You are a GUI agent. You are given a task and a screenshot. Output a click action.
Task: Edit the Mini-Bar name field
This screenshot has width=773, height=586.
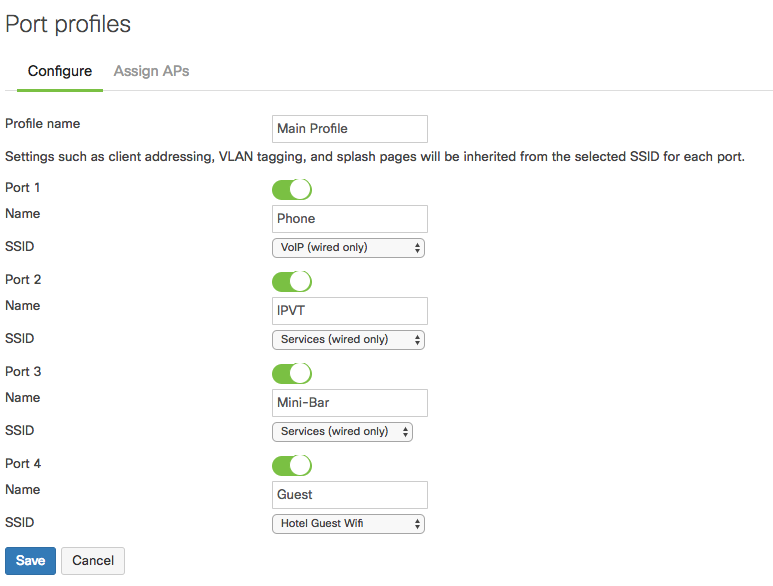[350, 403]
